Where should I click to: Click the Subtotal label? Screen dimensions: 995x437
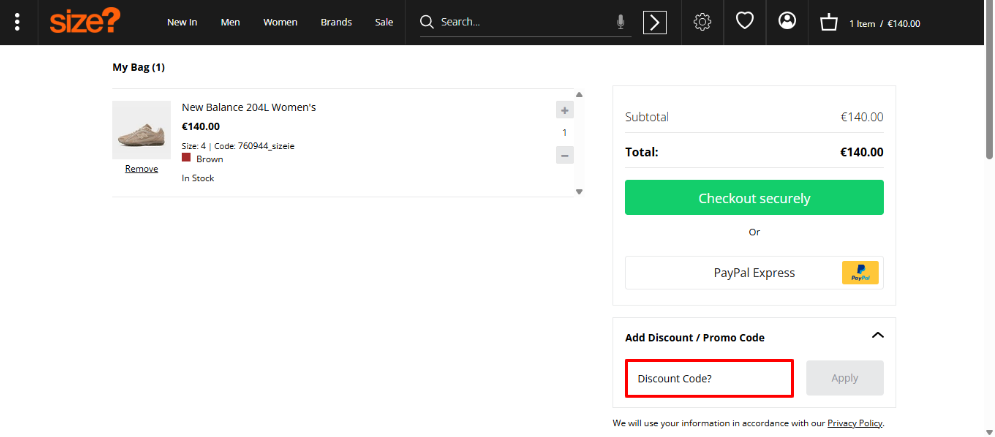point(647,117)
